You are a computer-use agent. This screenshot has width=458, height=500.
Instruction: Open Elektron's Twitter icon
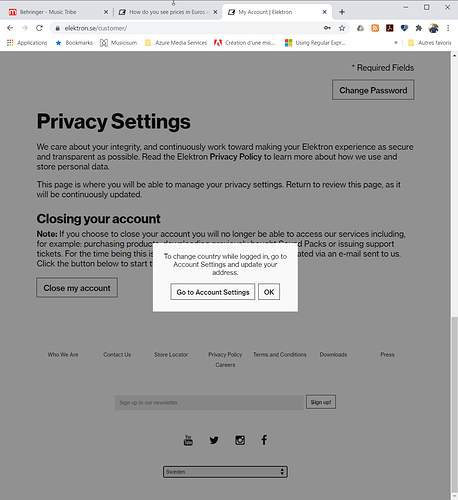tap(214, 440)
